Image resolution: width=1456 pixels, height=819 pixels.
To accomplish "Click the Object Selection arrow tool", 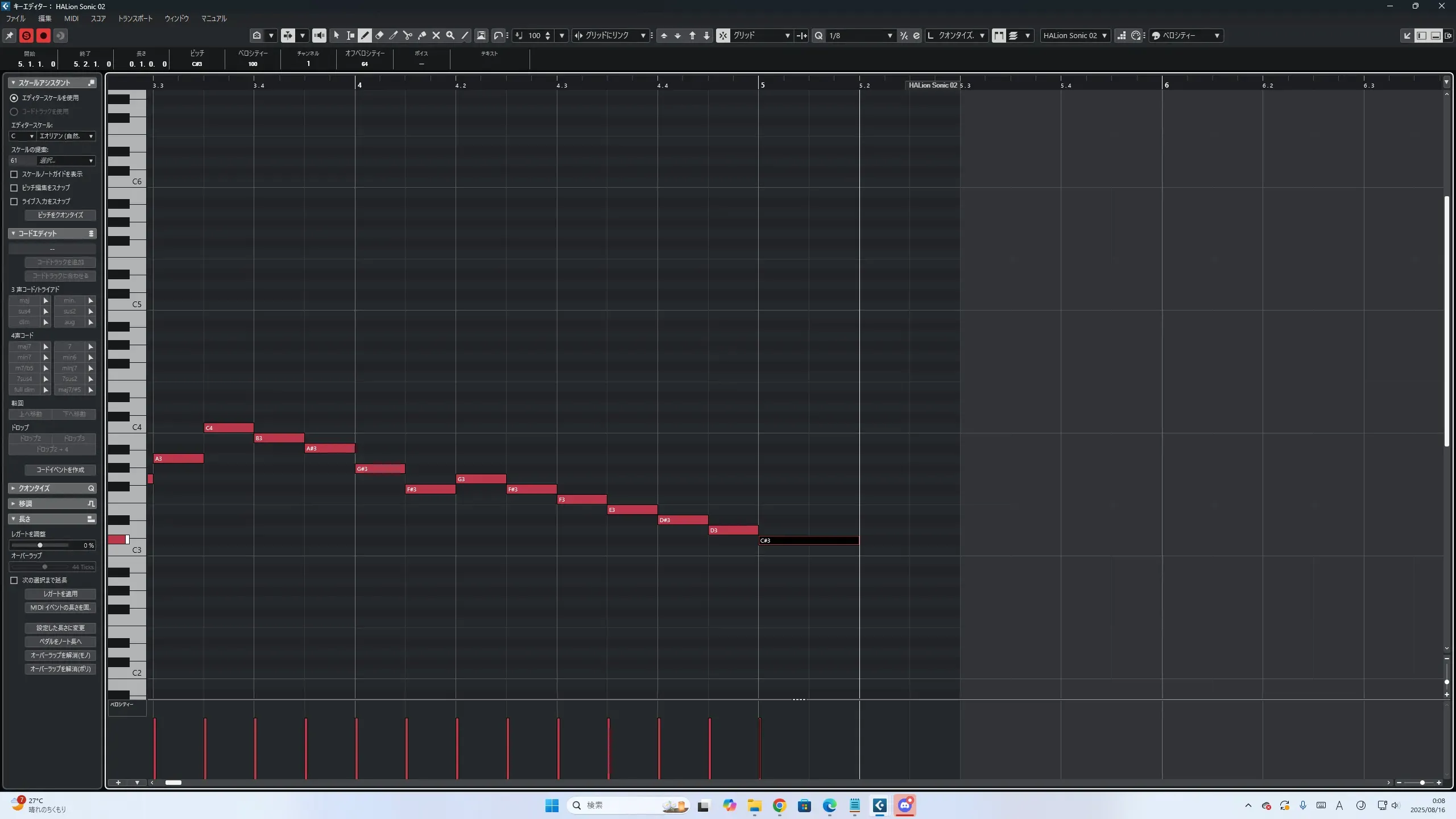I will [336, 35].
